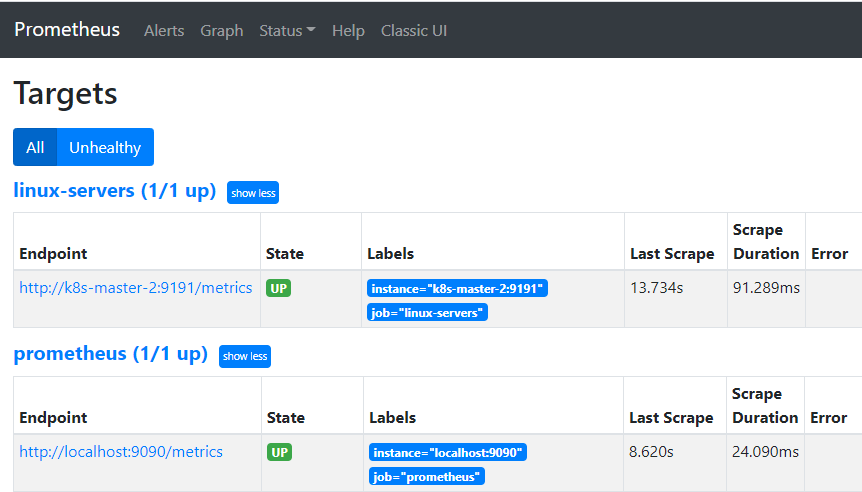The width and height of the screenshot is (862, 492).
Task: Select the 8.620s last scrape value
Action: (651, 452)
